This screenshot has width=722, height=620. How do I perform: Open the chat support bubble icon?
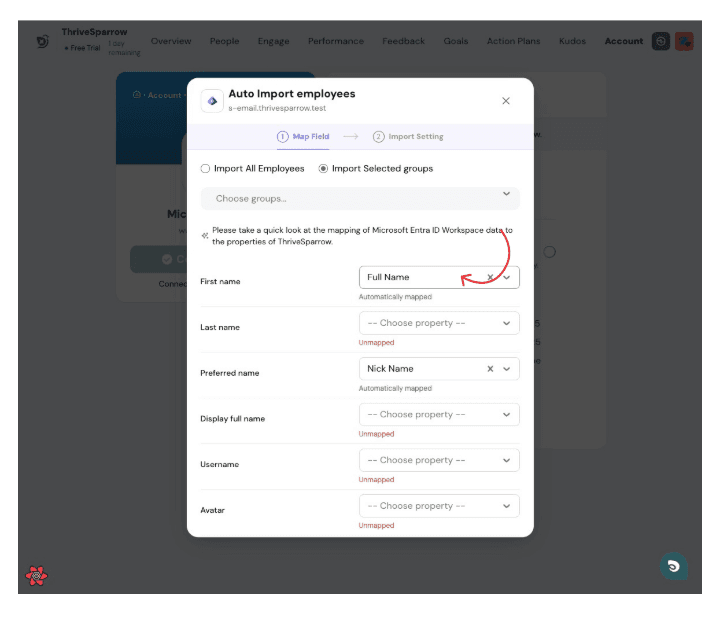[x=673, y=566]
